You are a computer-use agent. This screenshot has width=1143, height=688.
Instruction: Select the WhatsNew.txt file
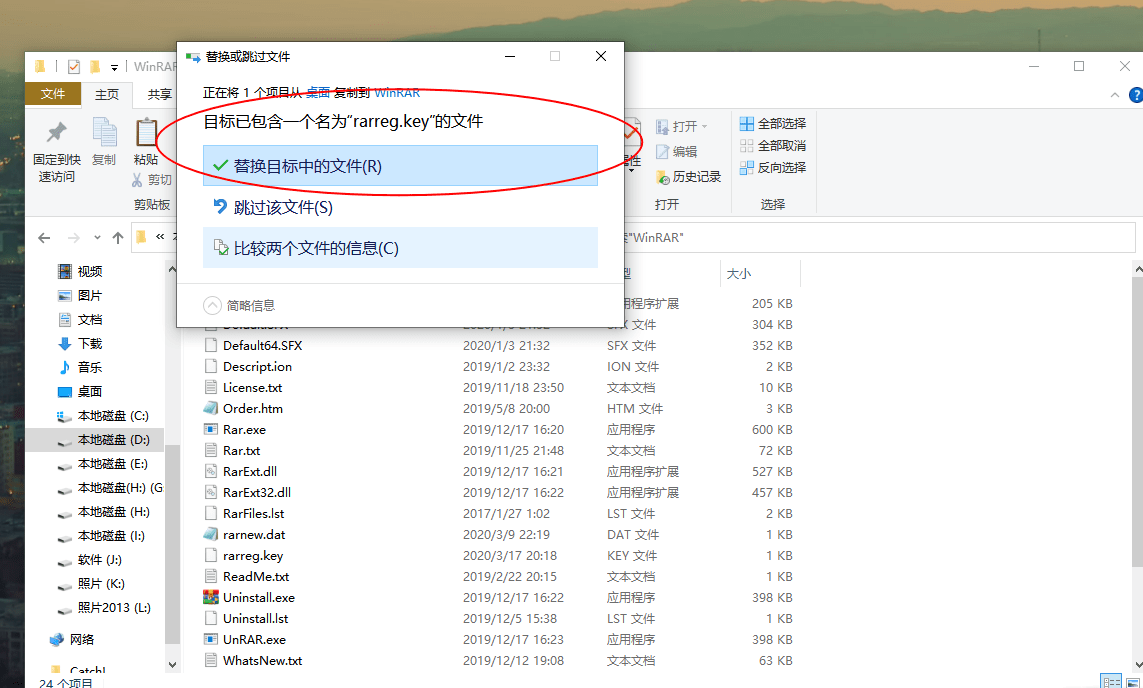coord(262,661)
